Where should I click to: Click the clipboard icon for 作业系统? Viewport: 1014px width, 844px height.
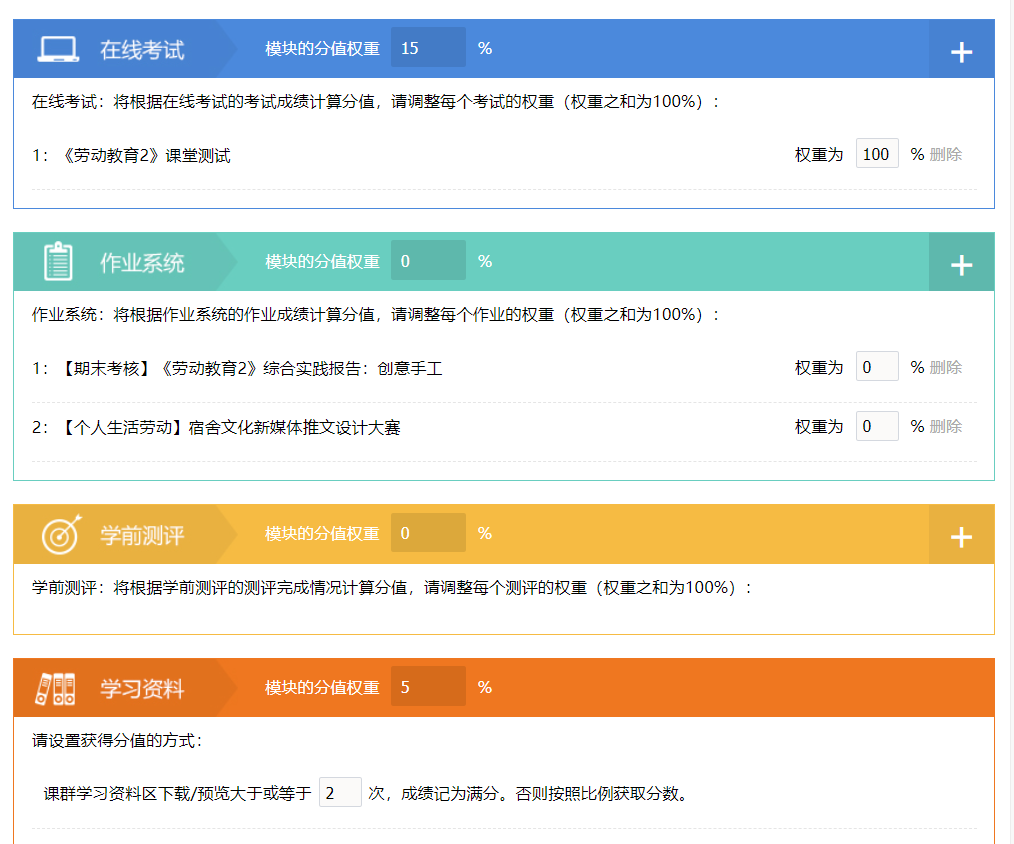pyautogui.click(x=58, y=261)
